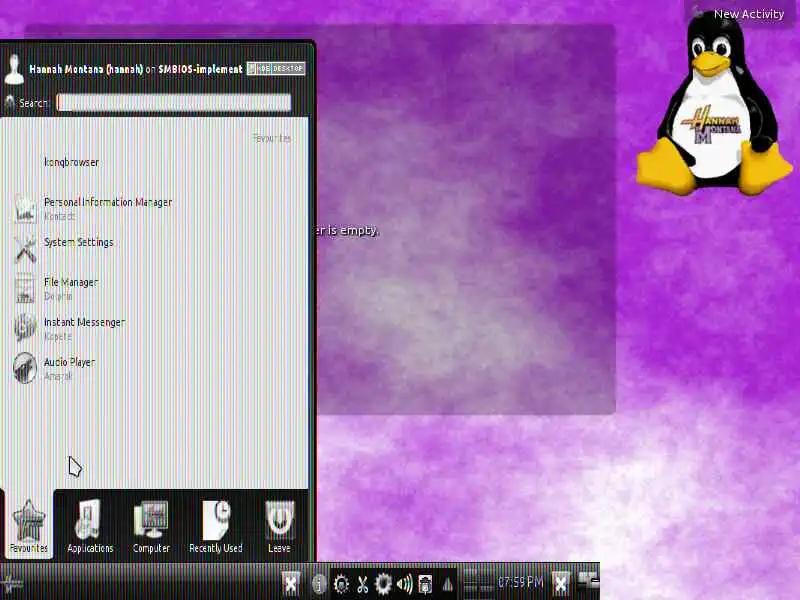800x600 pixels.
Task: Expand the system tray hidden icons arrow
Action: click(x=447, y=584)
